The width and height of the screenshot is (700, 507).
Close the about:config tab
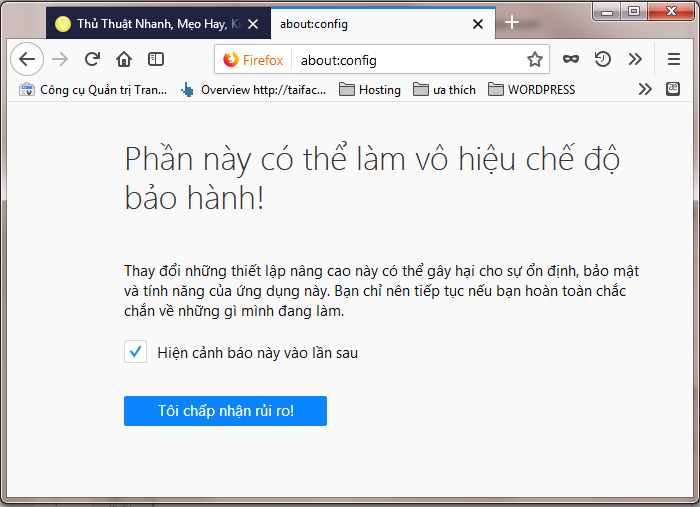[478, 24]
